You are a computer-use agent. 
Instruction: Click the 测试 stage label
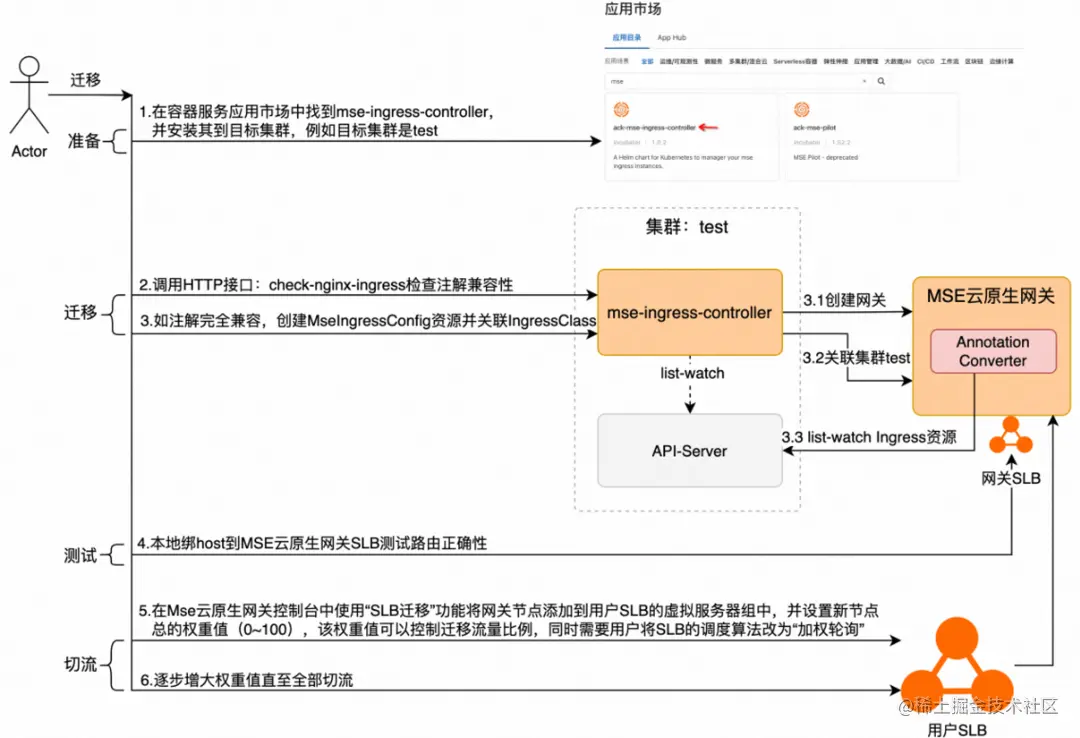(81, 555)
